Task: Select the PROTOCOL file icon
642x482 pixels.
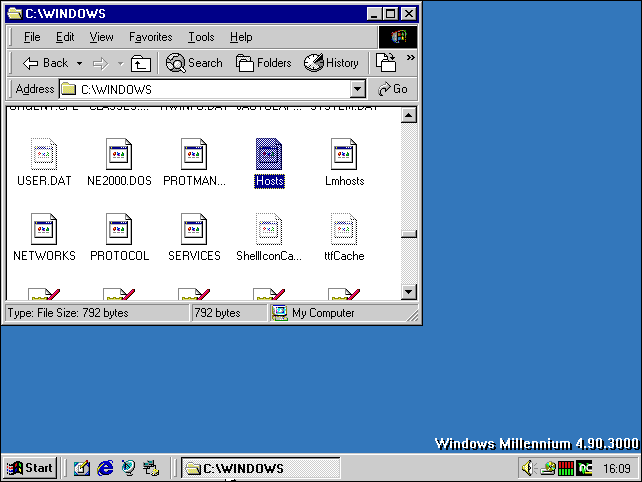Action: click(x=119, y=229)
